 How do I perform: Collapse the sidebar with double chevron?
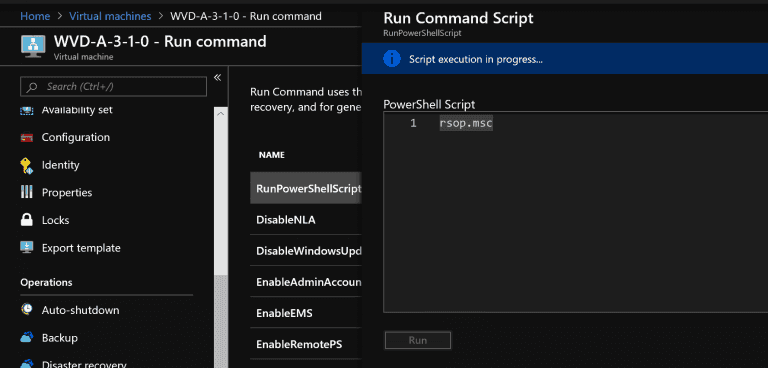click(217, 77)
